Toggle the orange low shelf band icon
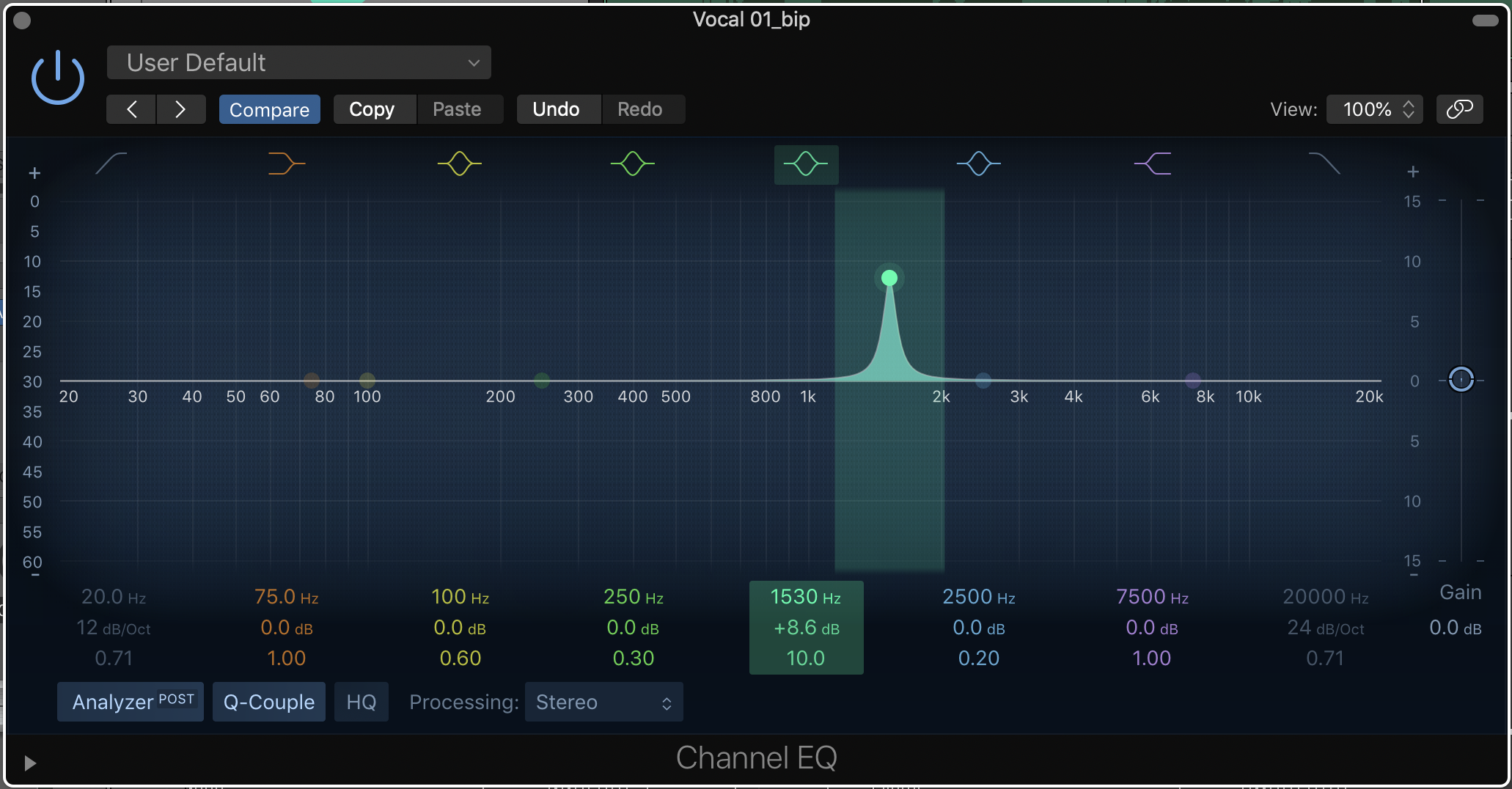The height and width of the screenshot is (789, 1512). (x=286, y=163)
